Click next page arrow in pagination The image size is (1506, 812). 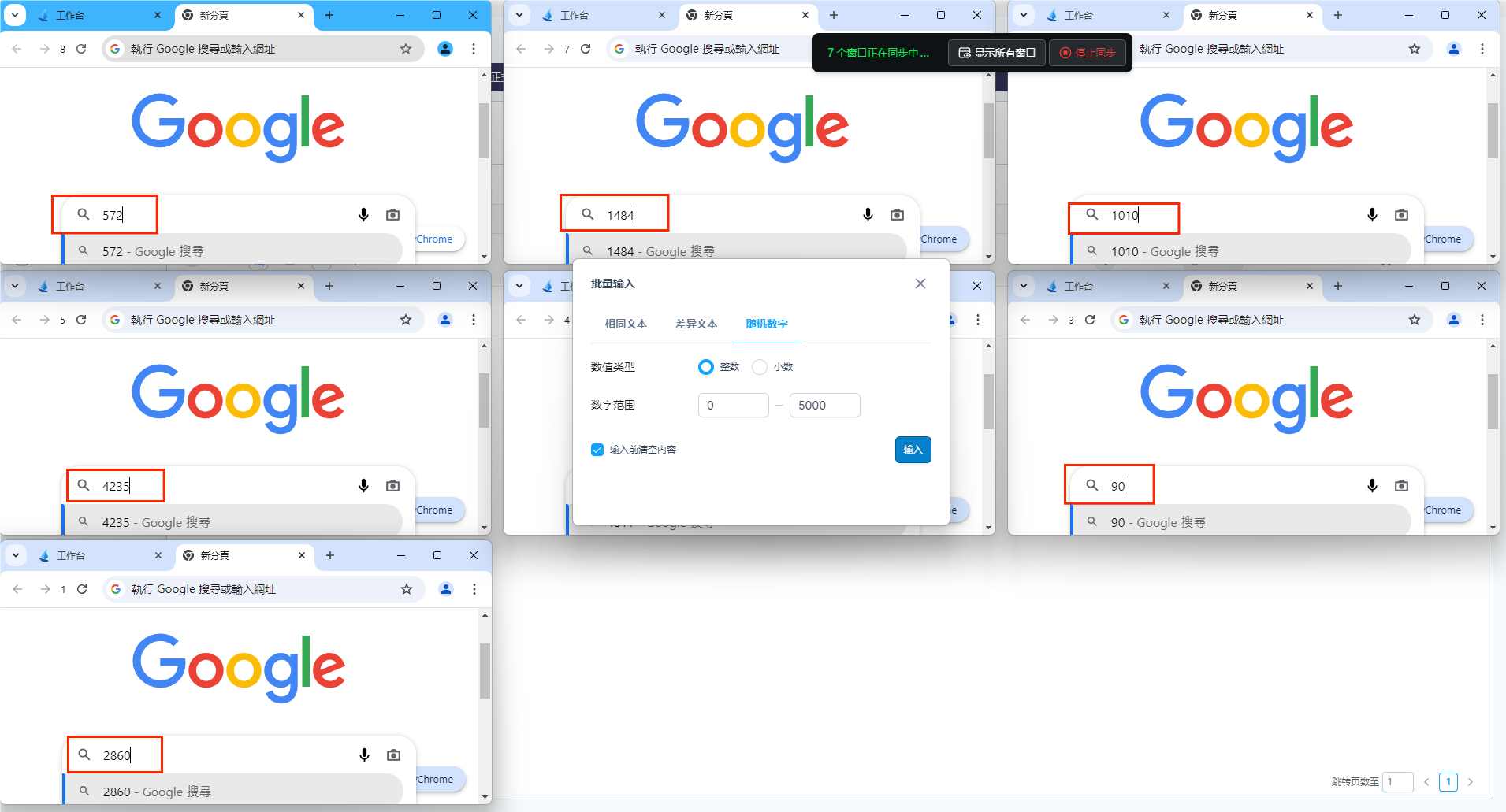click(x=1471, y=781)
